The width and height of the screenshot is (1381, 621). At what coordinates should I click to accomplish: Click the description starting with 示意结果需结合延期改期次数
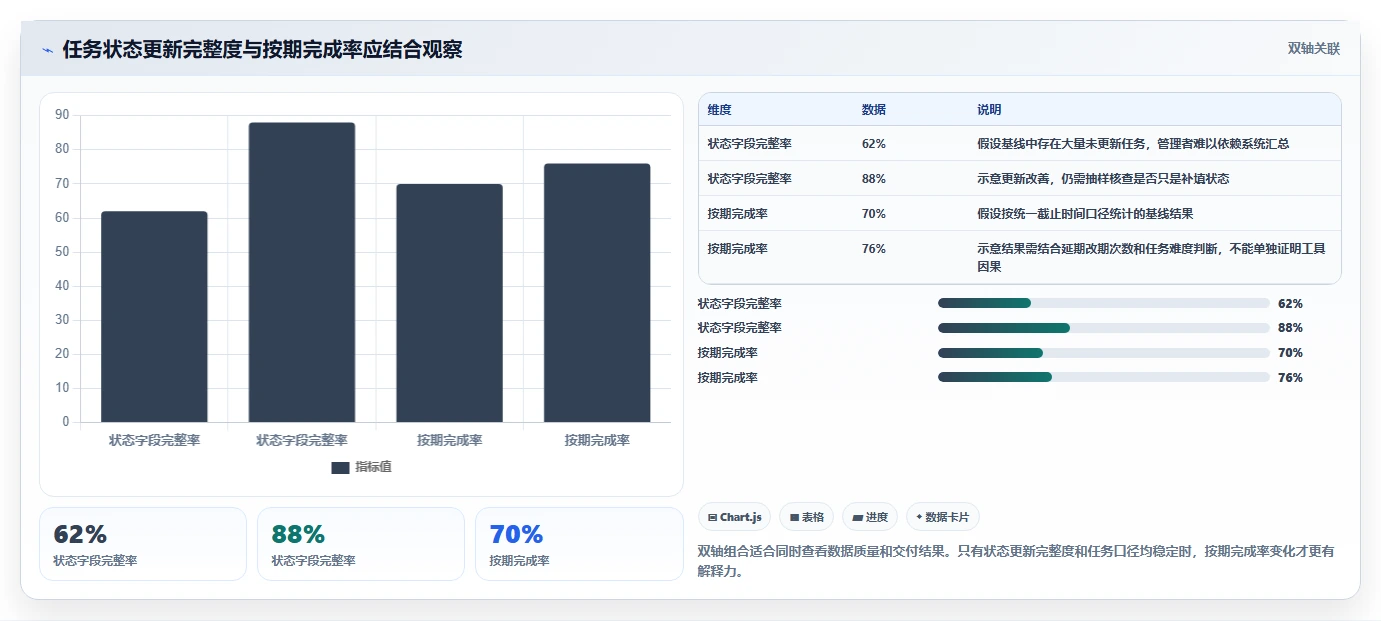point(1151,258)
